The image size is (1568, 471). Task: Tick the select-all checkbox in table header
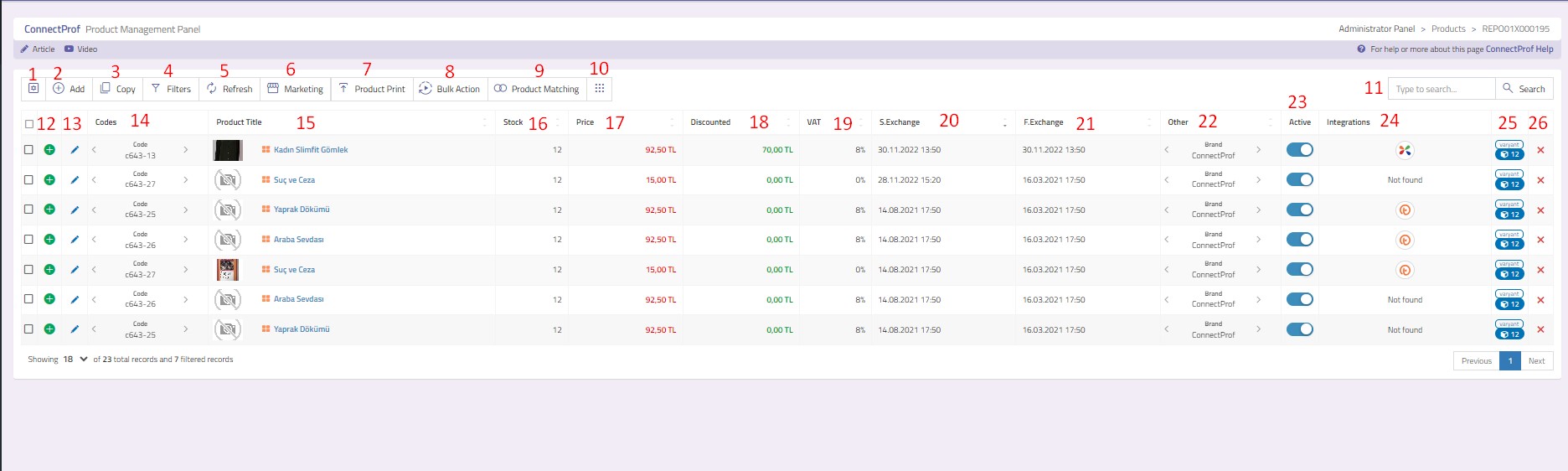pyautogui.click(x=29, y=124)
